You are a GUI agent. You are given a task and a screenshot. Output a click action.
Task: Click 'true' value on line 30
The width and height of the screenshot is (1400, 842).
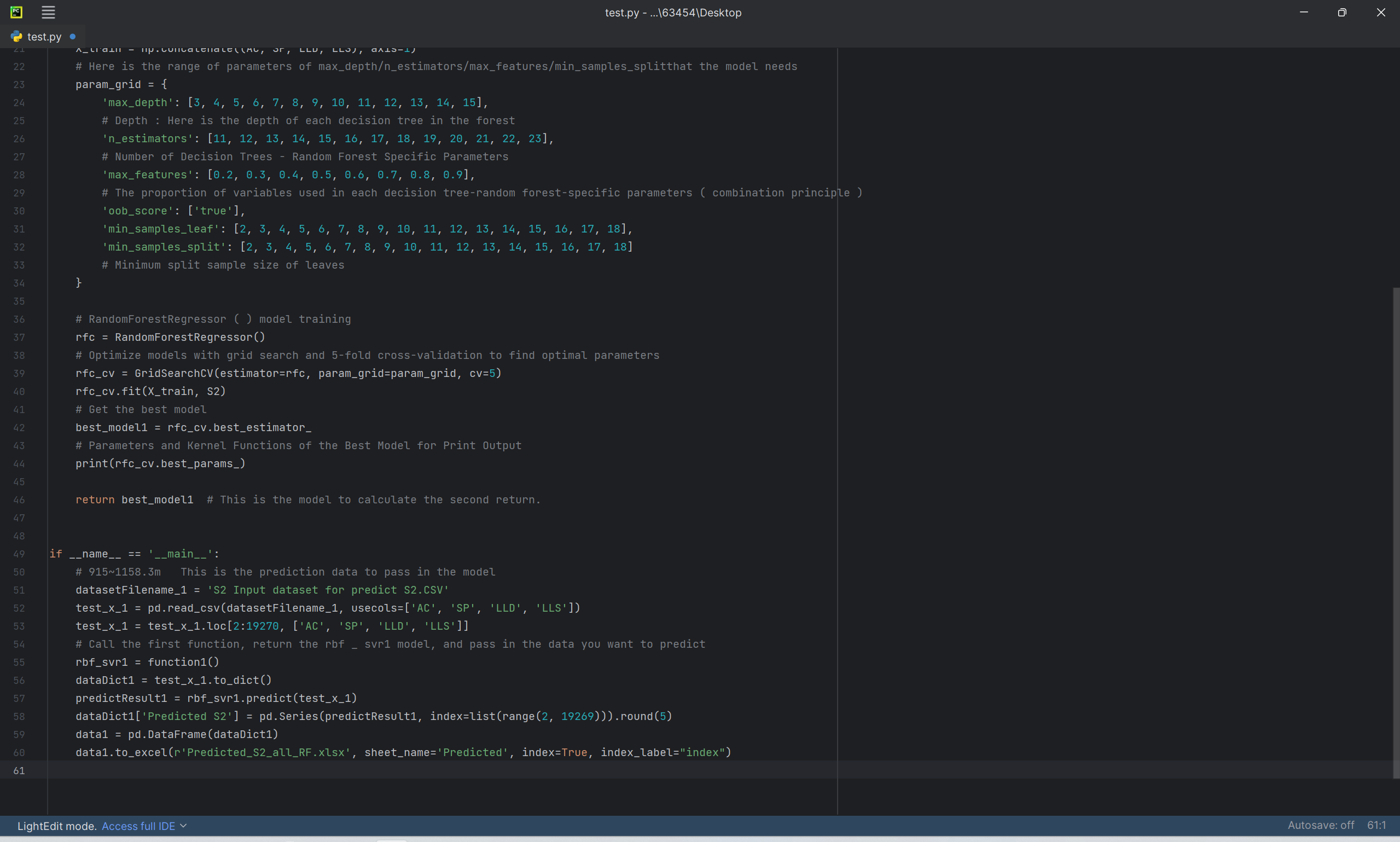point(213,211)
